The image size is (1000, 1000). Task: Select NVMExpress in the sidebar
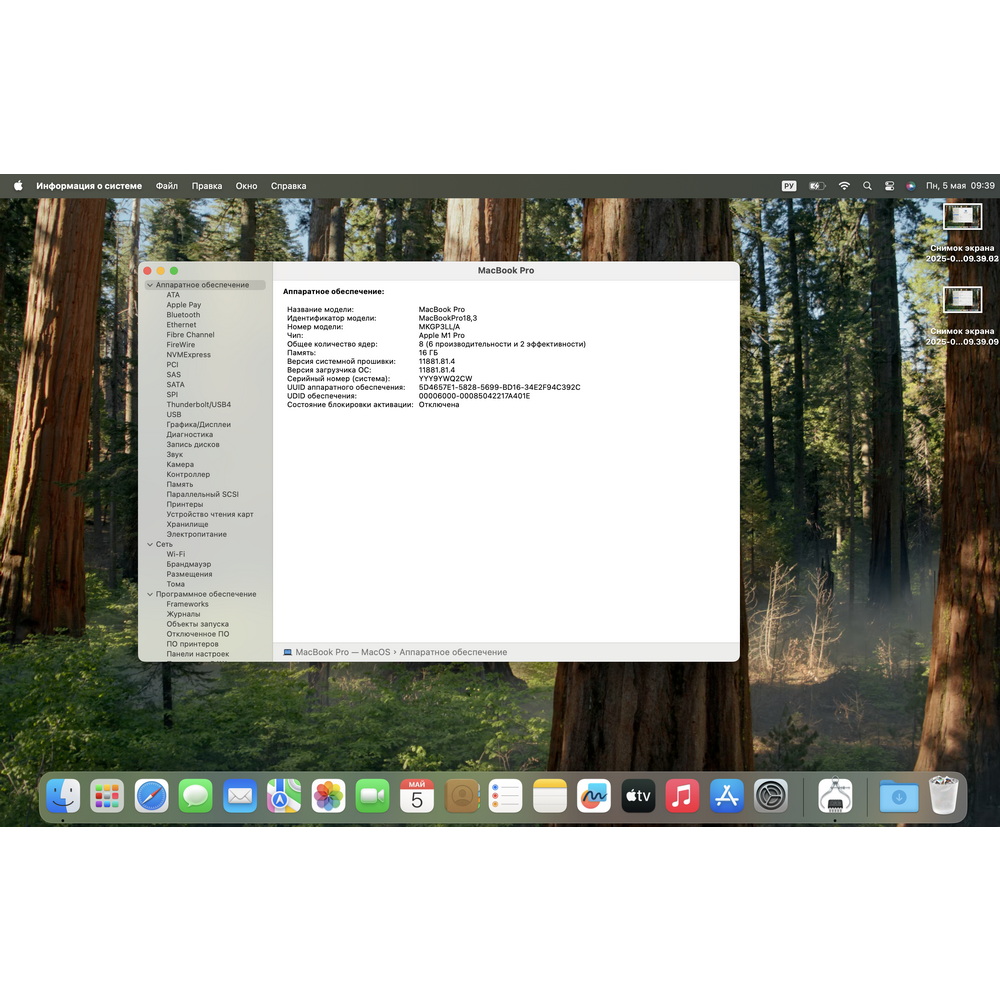click(x=188, y=355)
